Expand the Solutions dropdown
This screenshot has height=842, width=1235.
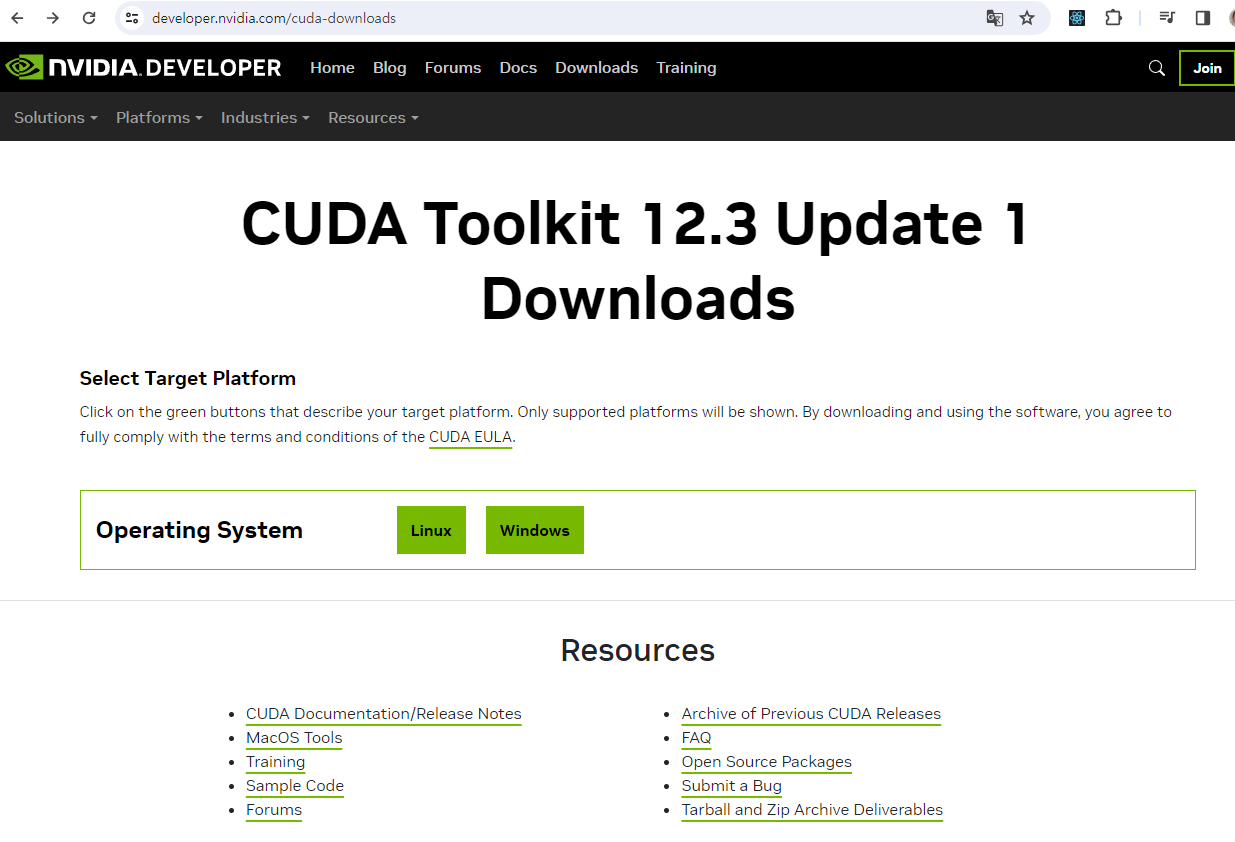(56, 117)
